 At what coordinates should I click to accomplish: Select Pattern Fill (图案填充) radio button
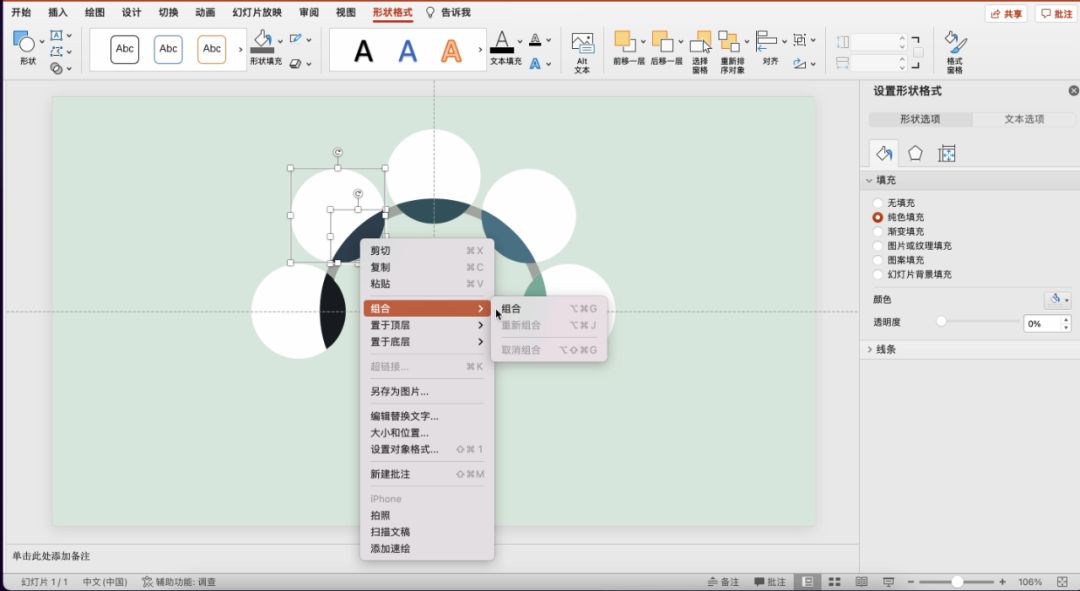tap(878, 260)
